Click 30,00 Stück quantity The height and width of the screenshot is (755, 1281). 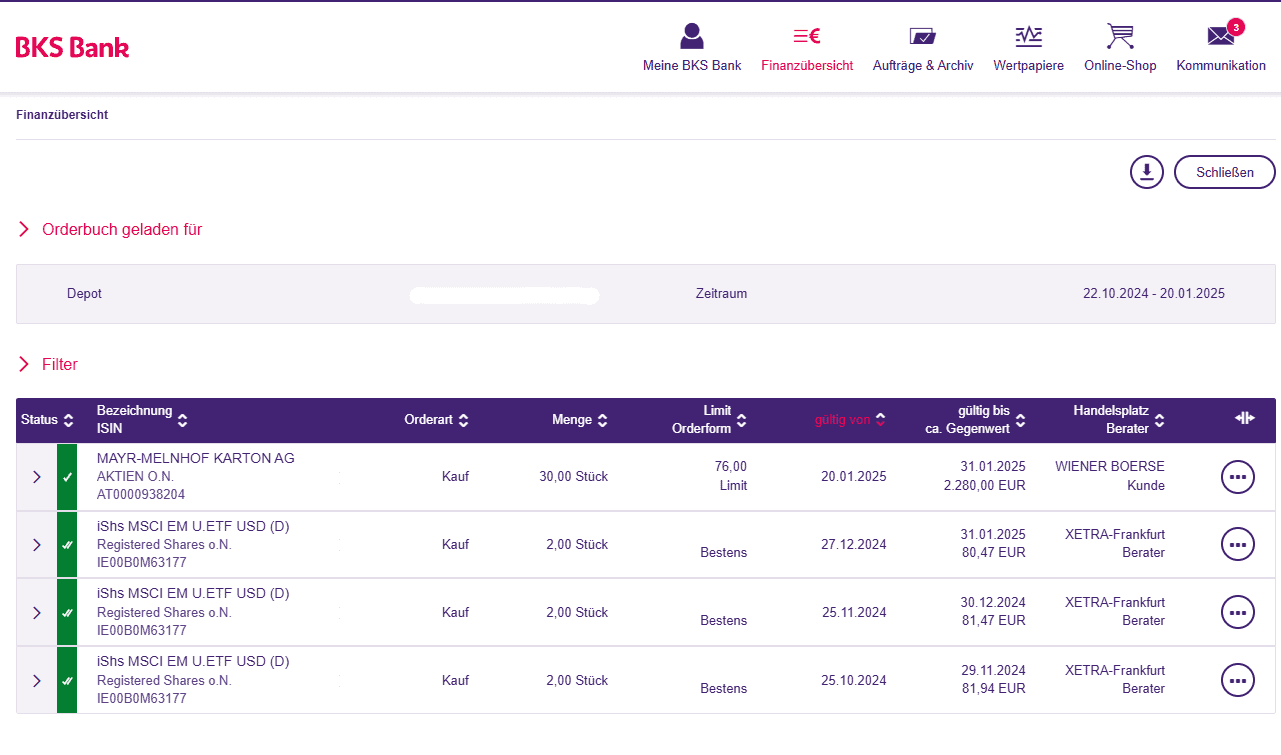click(573, 476)
